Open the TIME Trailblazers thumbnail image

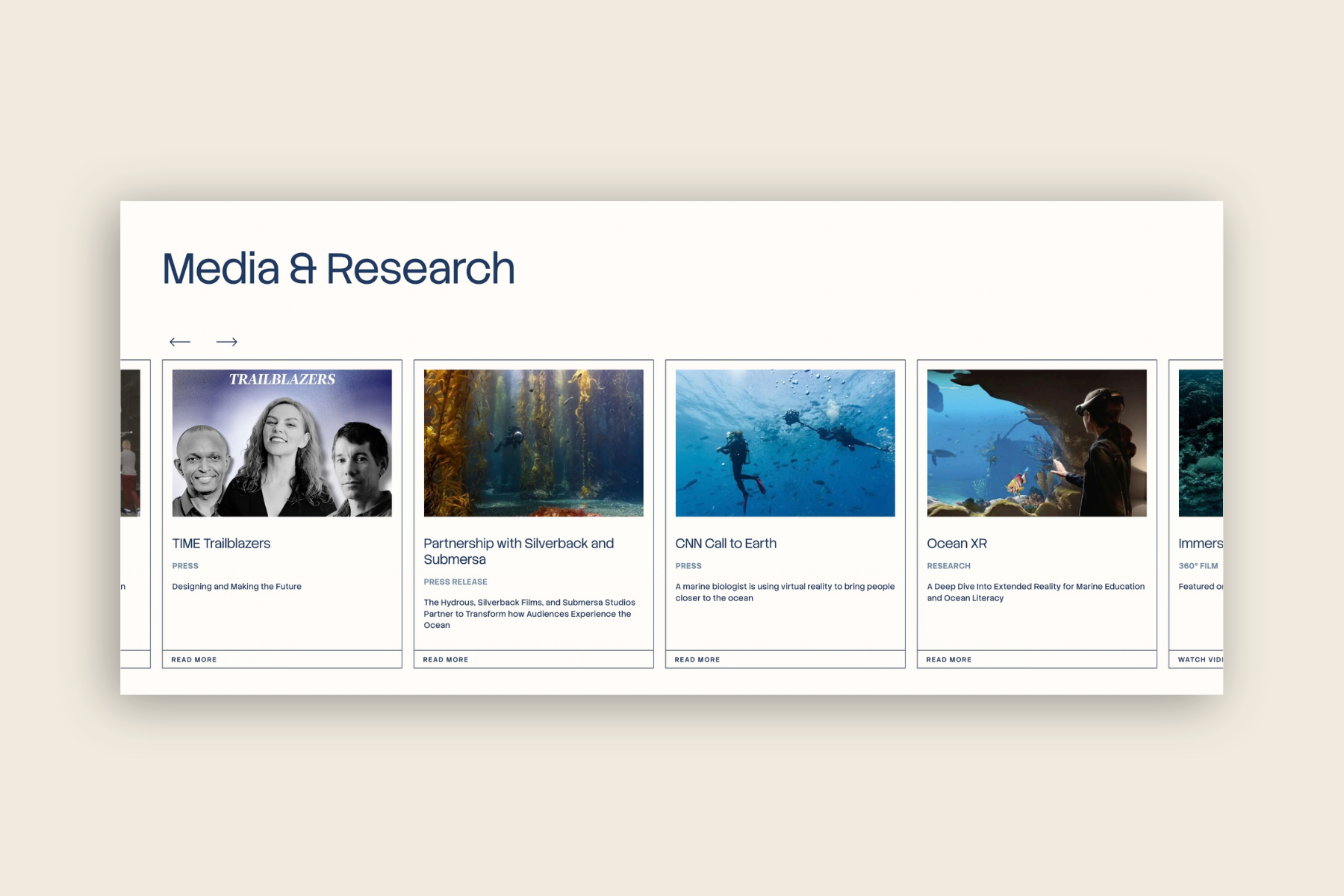click(x=282, y=443)
